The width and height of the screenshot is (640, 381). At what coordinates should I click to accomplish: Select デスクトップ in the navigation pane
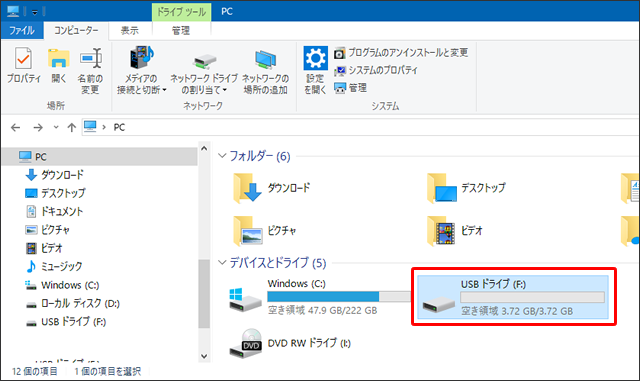point(56,193)
